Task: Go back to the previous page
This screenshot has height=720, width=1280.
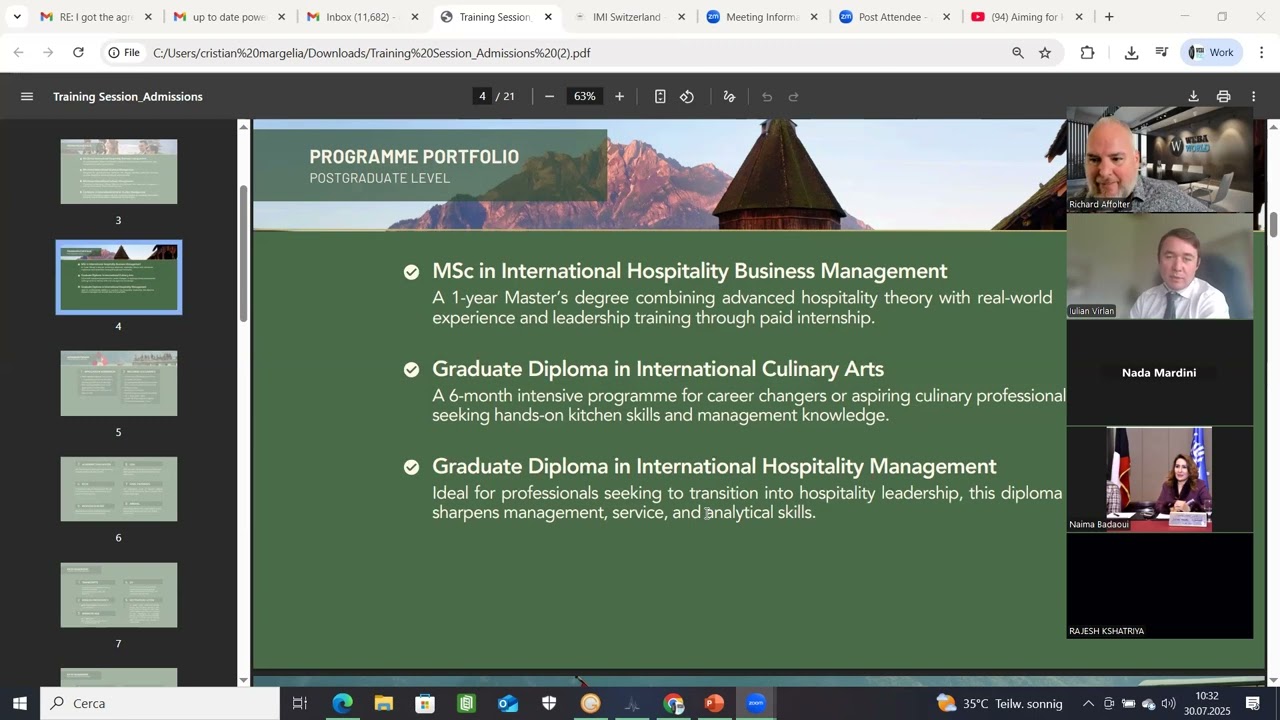Action: coord(18,53)
